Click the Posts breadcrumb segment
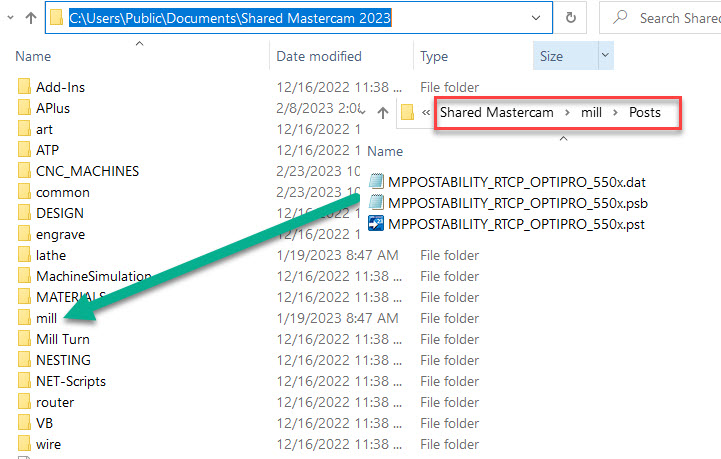 tap(645, 112)
